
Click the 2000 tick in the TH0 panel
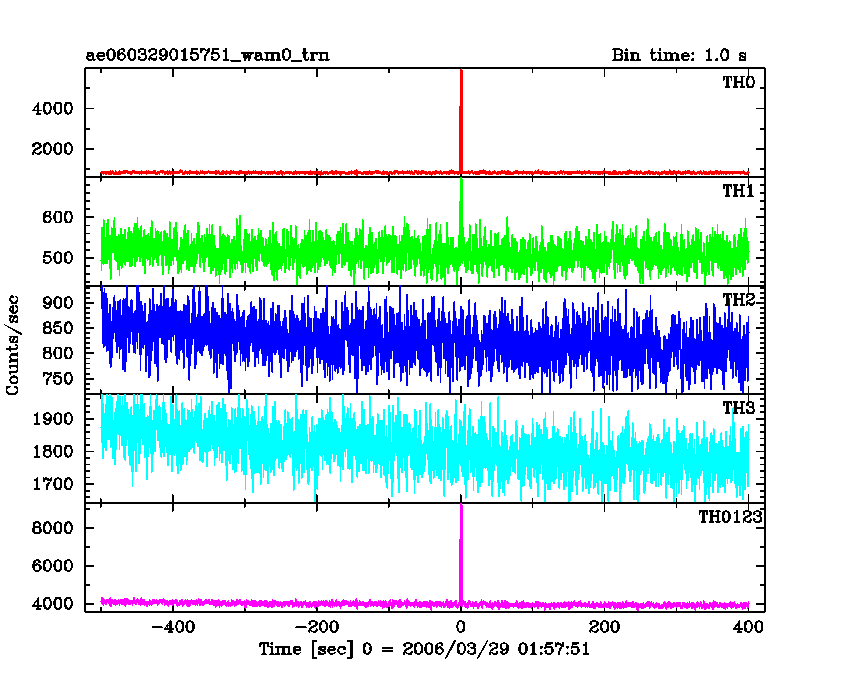53,149
